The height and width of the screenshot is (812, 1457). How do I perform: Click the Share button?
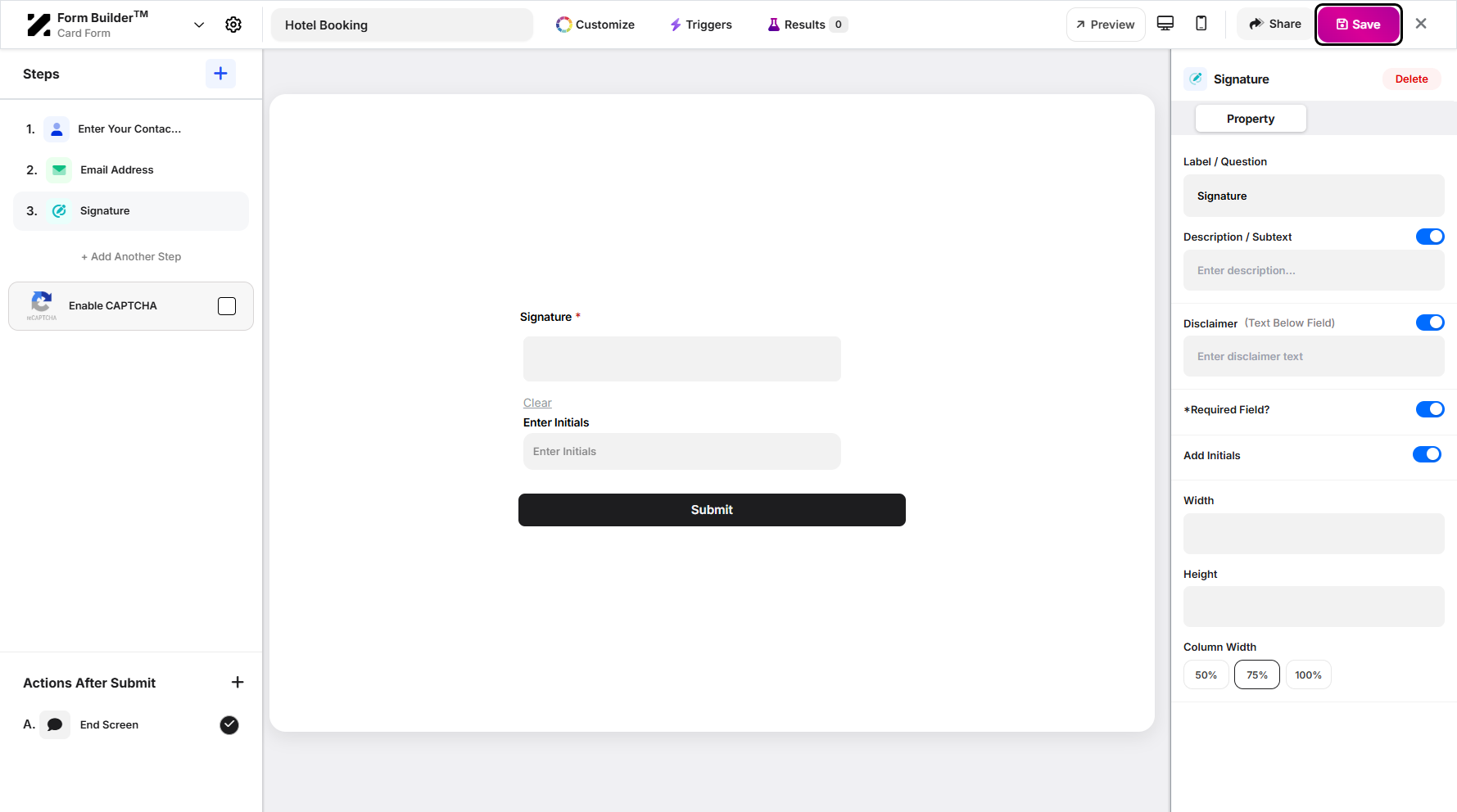(x=1275, y=25)
